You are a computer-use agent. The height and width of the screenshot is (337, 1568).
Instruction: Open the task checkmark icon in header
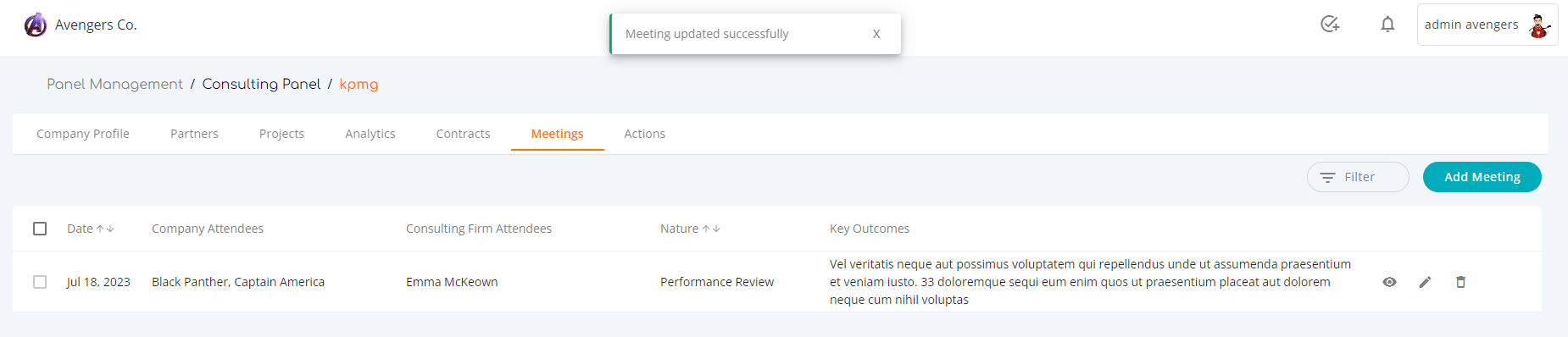[1330, 25]
